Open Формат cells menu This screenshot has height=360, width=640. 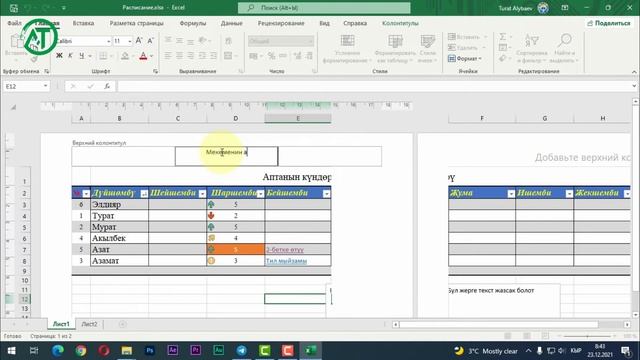click(465, 59)
